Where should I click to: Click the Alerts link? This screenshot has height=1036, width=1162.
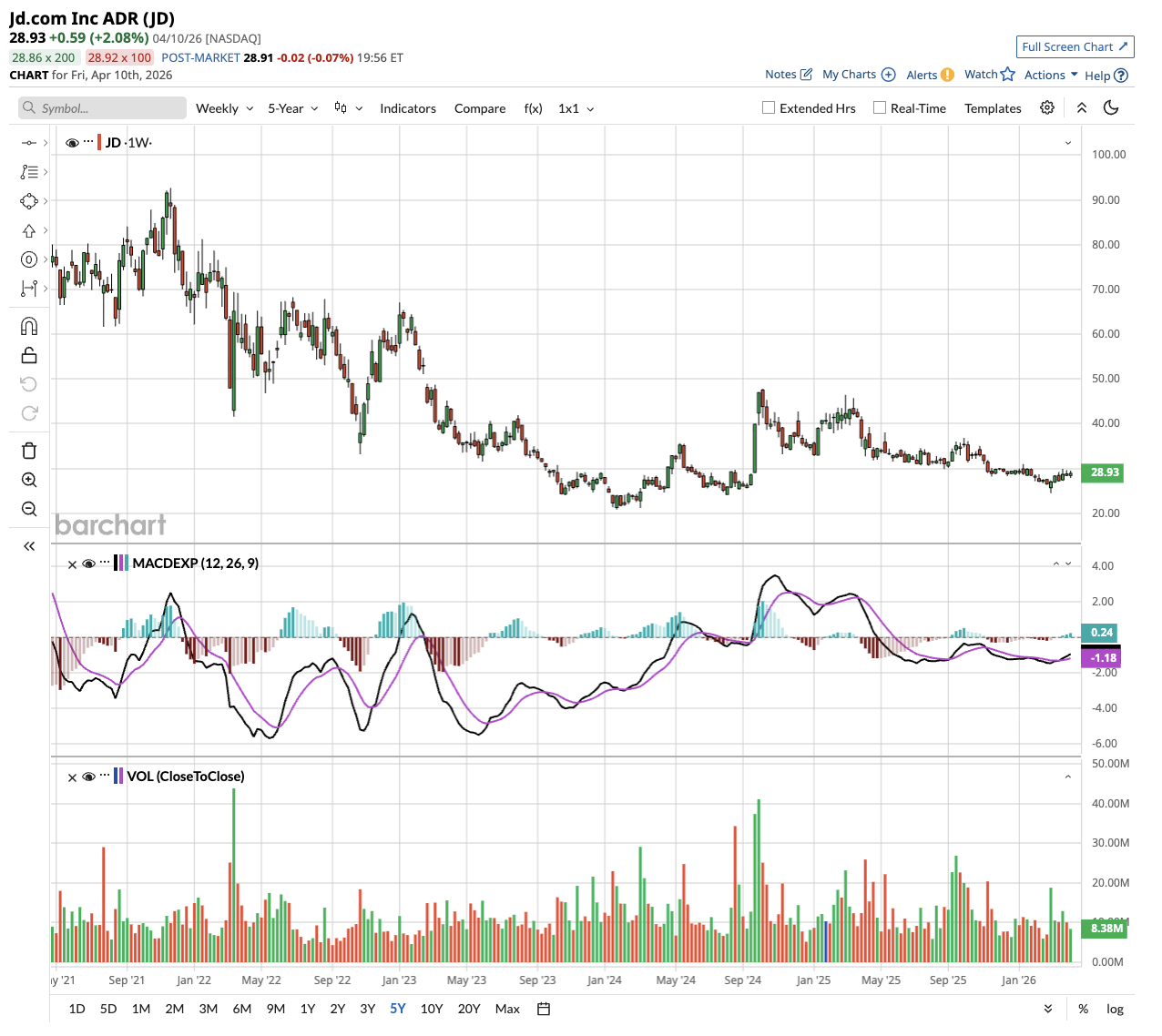(922, 76)
